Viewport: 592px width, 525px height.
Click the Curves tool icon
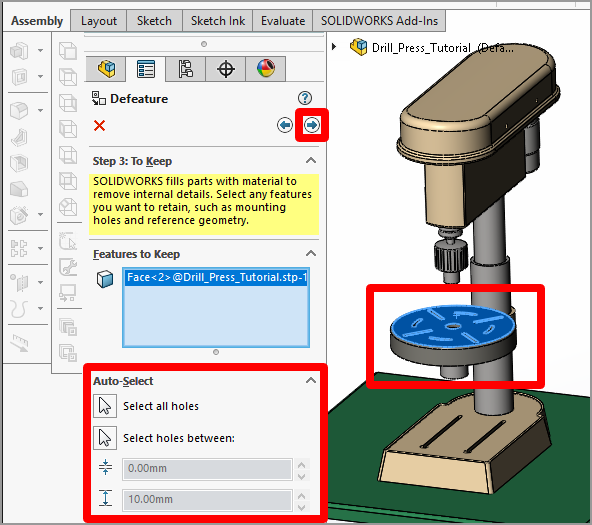pos(19,309)
